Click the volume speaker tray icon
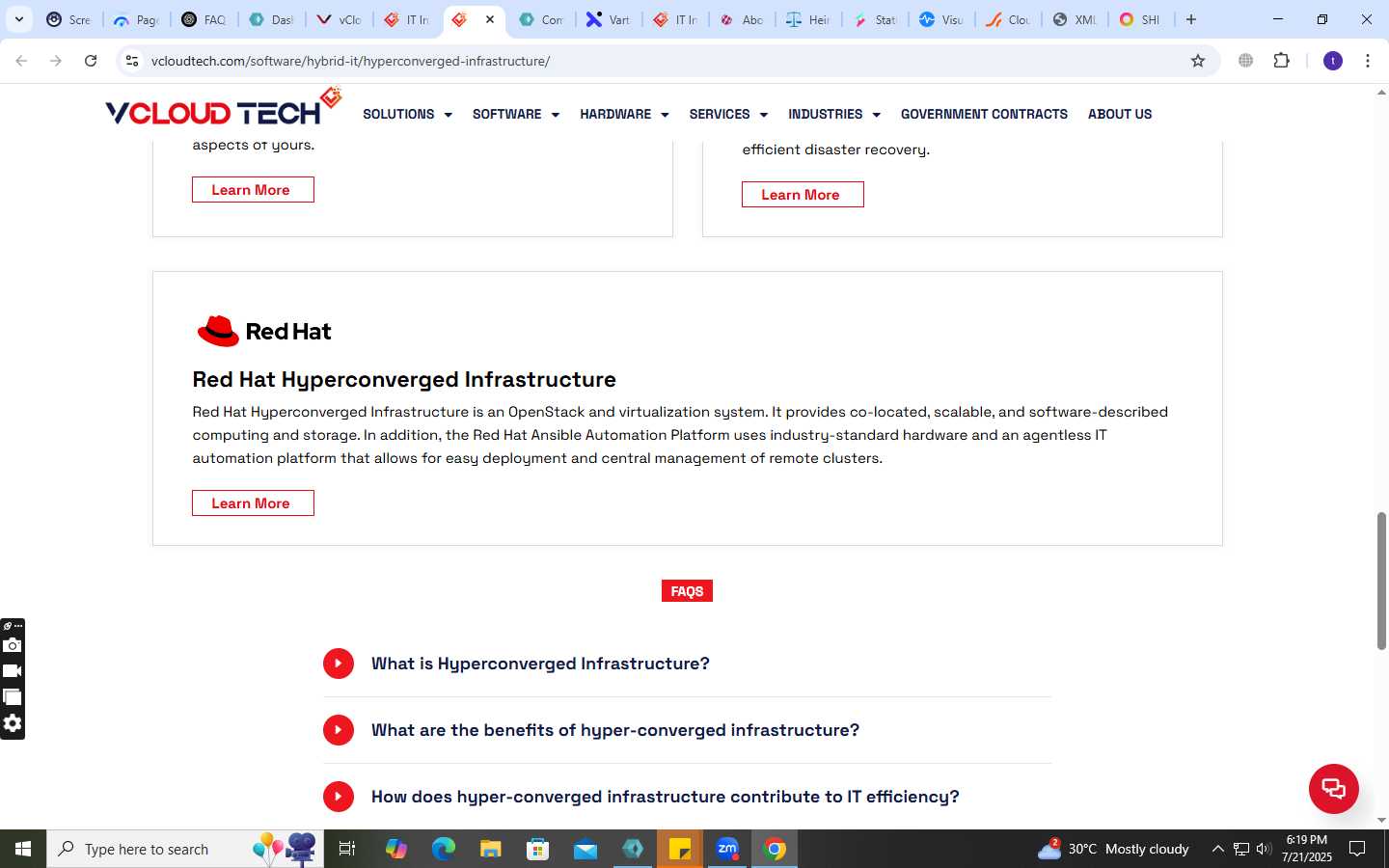This screenshot has height=868, width=1389. tap(1264, 849)
